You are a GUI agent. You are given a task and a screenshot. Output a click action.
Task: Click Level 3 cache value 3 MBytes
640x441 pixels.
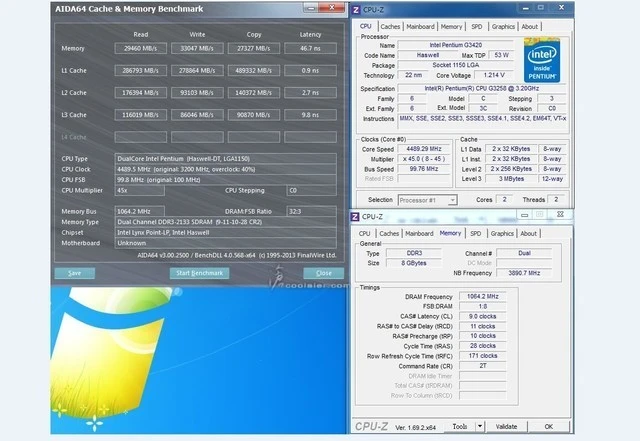(x=511, y=179)
